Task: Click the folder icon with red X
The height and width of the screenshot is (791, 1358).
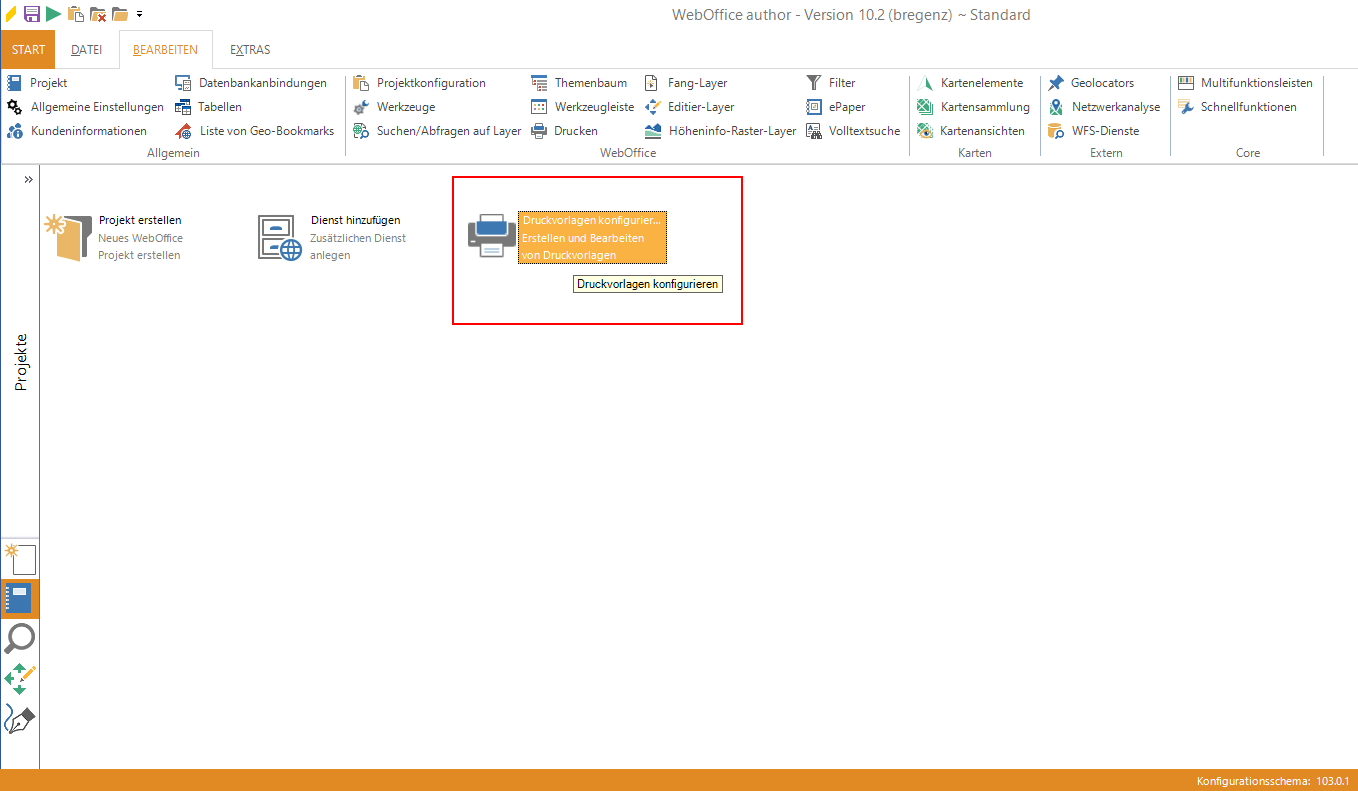Action: tap(98, 14)
